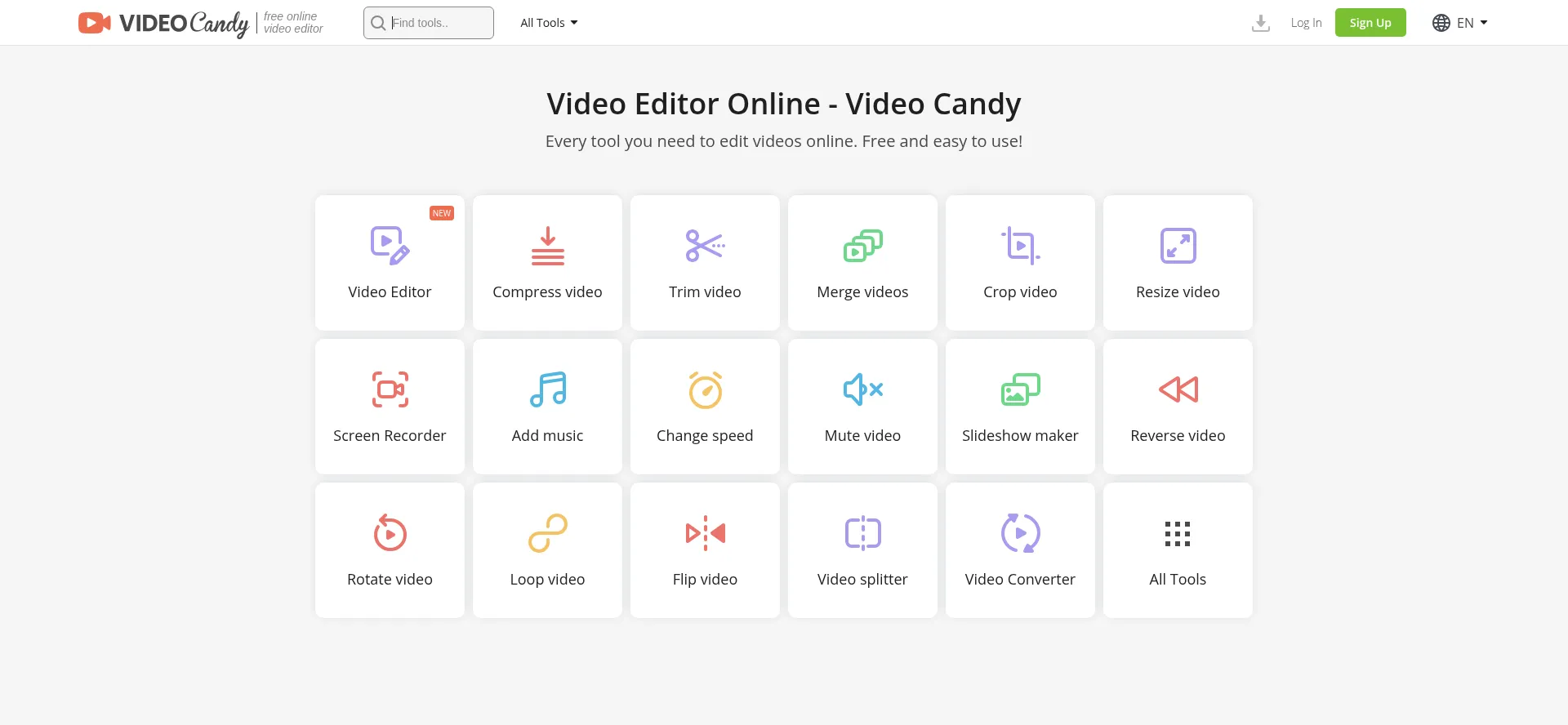Click the Resize video expand icon

(x=1178, y=246)
